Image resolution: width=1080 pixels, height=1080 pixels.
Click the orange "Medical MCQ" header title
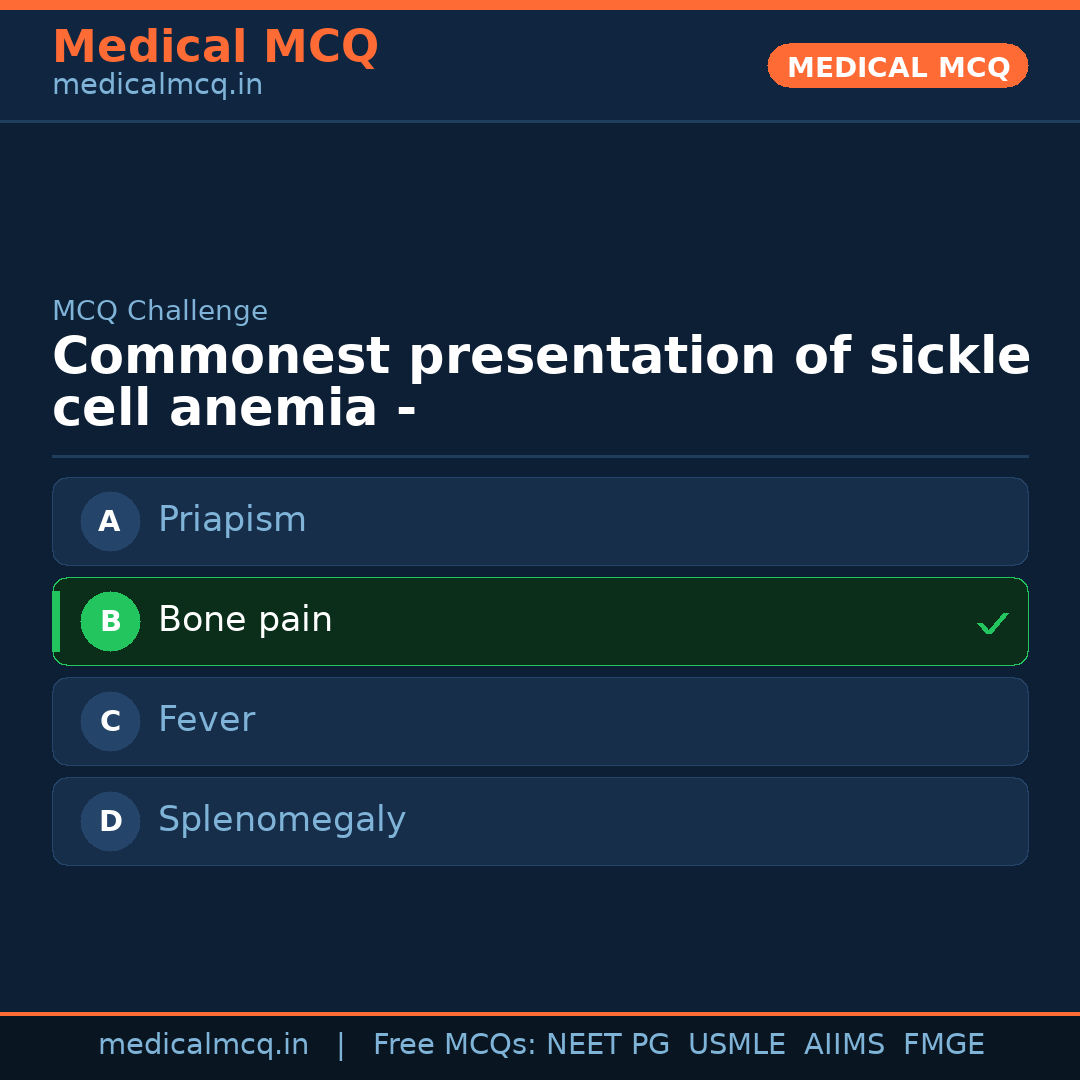(215, 47)
